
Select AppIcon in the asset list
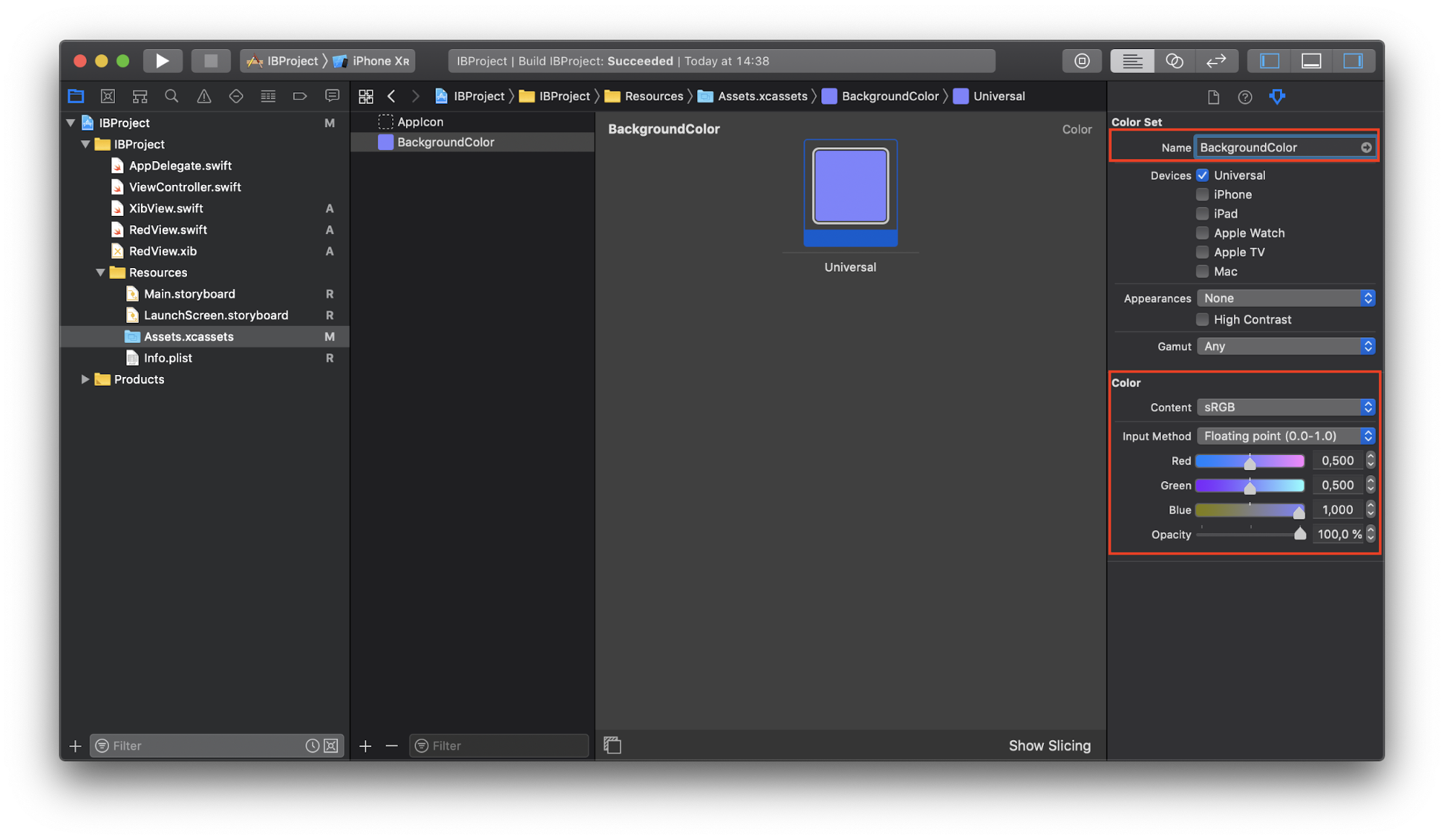point(420,122)
